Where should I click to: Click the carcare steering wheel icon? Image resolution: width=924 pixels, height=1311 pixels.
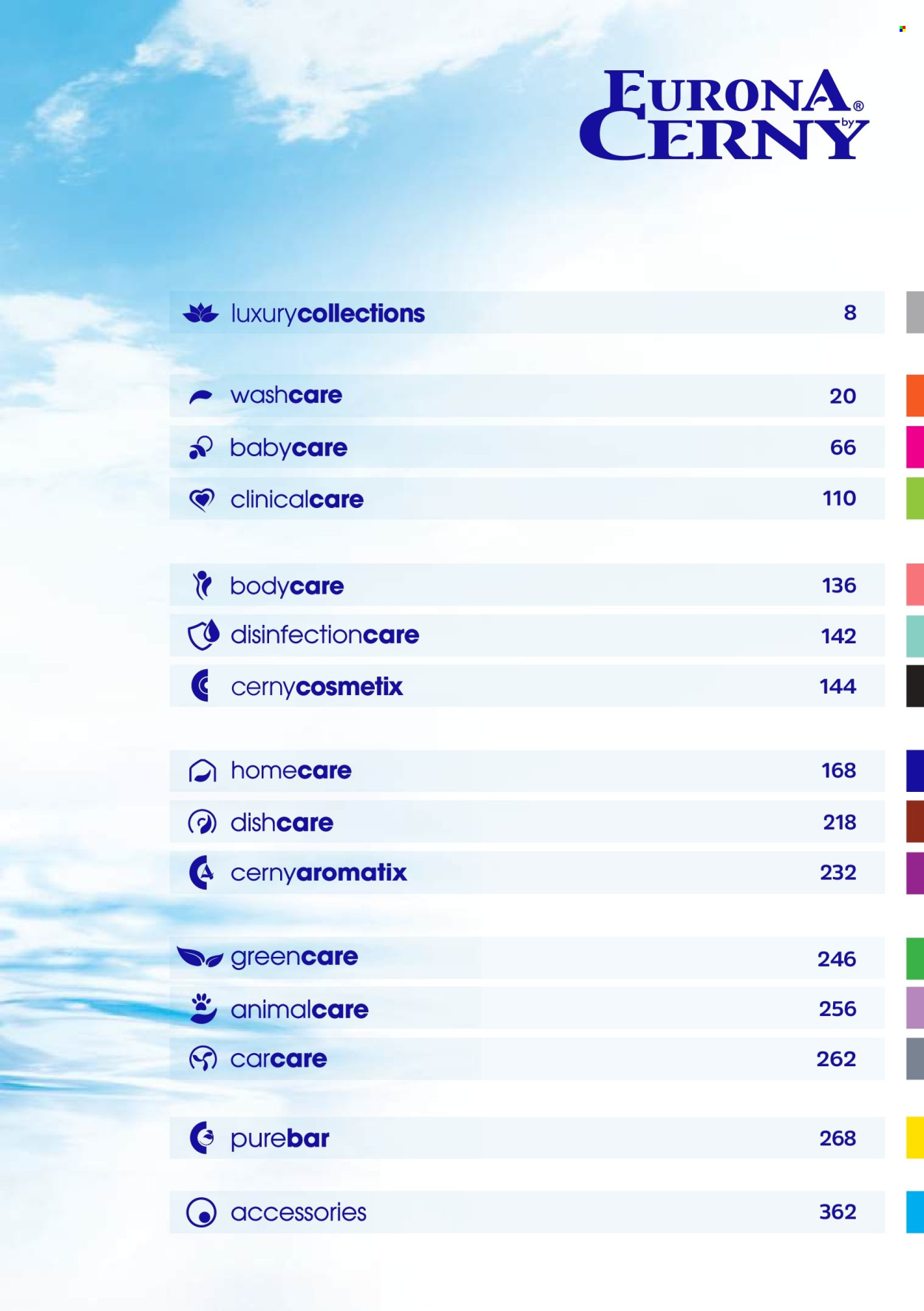[x=203, y=1059]
